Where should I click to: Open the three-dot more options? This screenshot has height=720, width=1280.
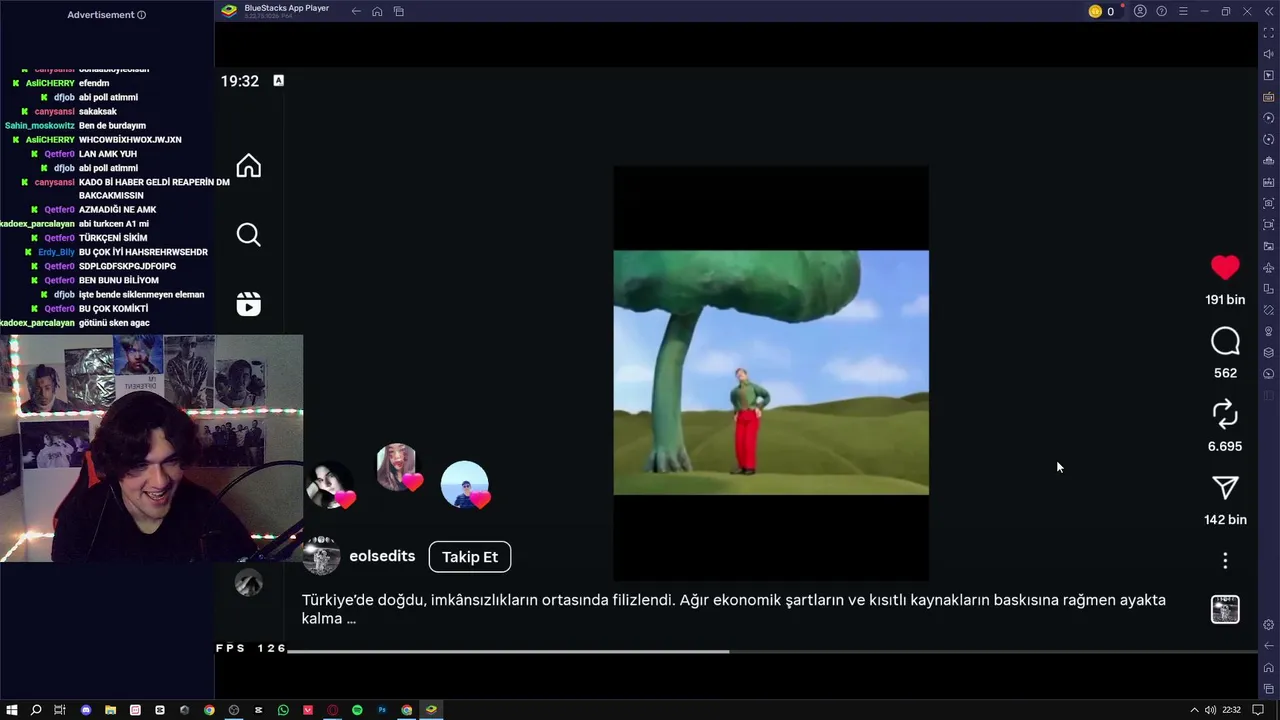click(1225, 561)
